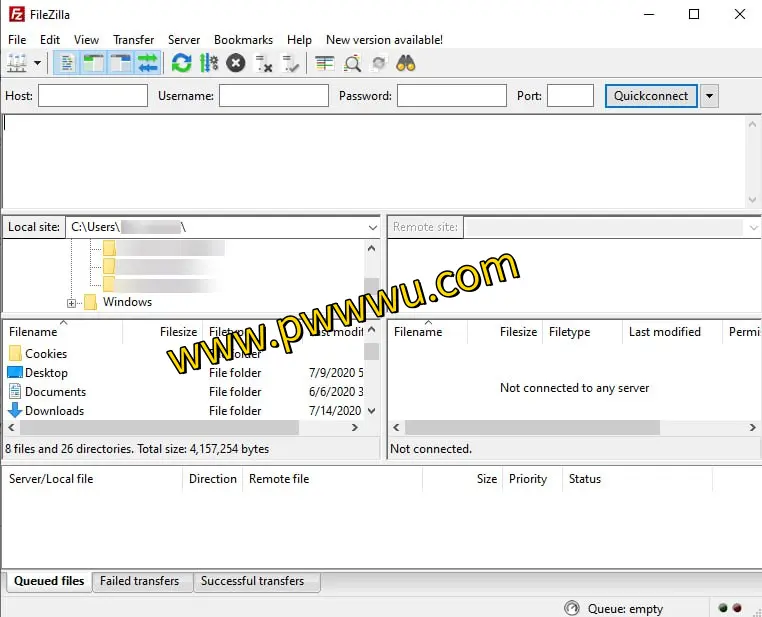Click the local file list horizontal scrollbar
Image resolution: width=762 pixels, height=617 pixels.
[x=150, y=427]
